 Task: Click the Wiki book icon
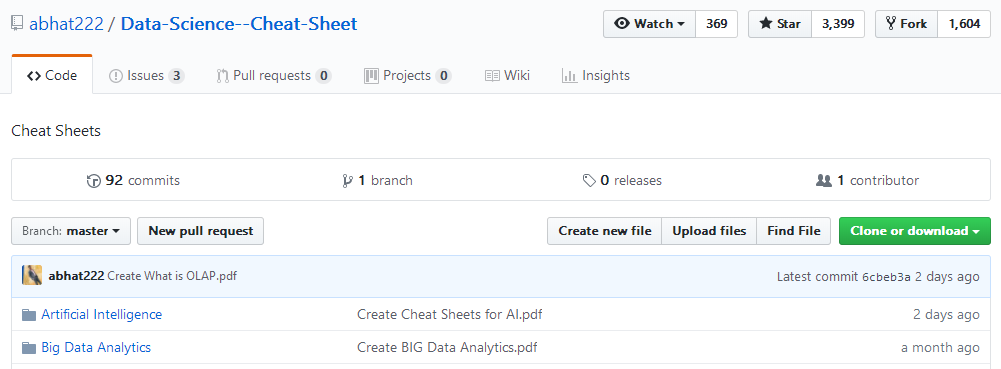tap(492, 76)
